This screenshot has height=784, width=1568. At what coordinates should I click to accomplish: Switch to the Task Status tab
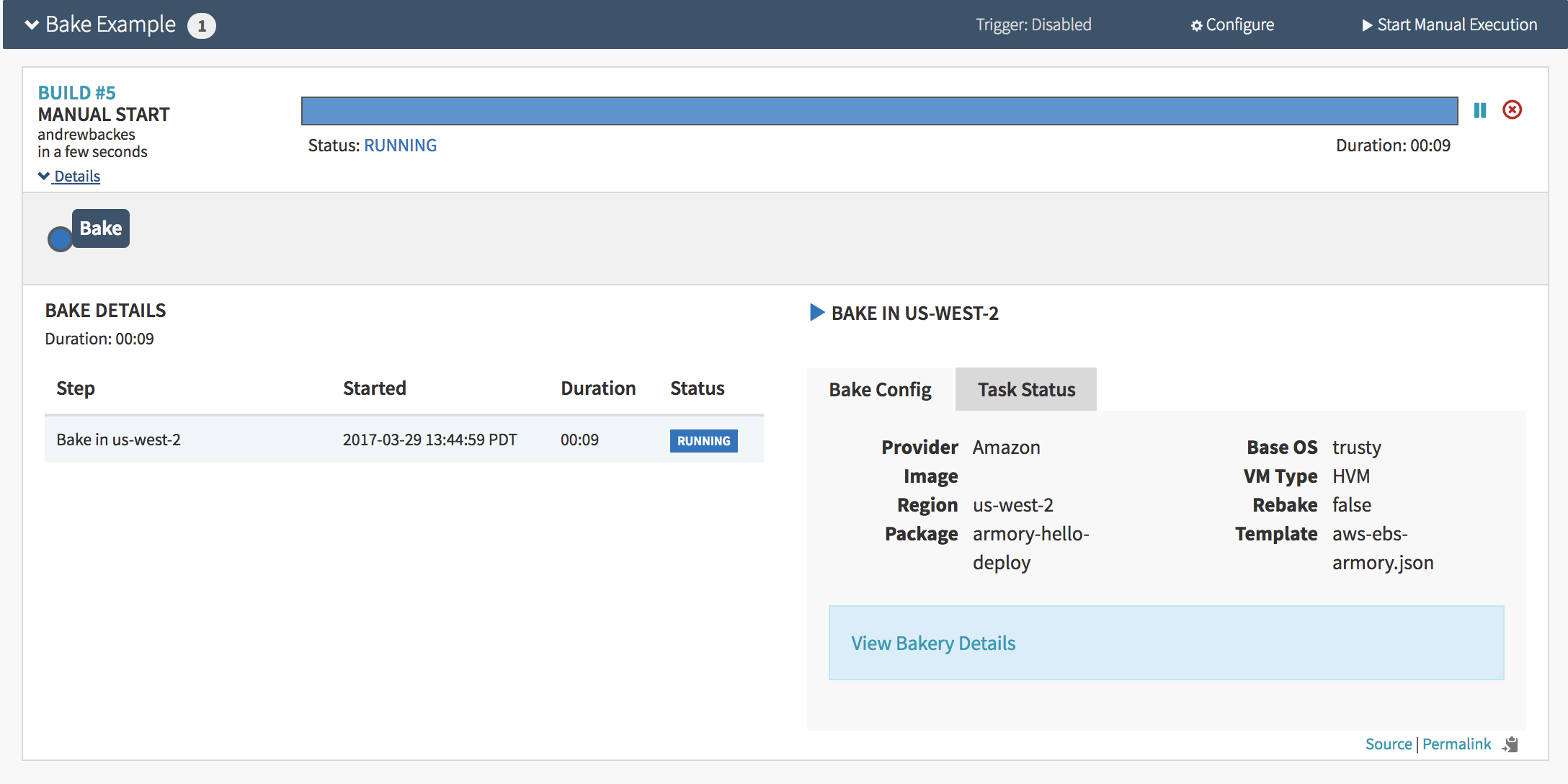(1025, 390)
